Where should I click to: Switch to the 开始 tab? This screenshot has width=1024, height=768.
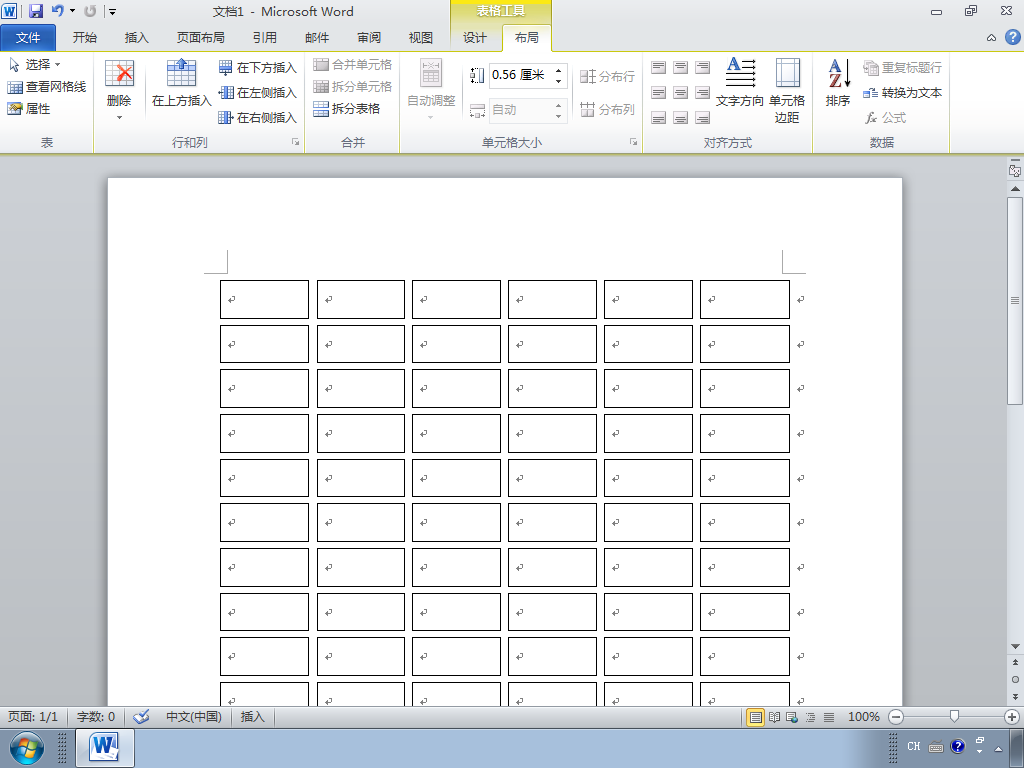(84, 38)
